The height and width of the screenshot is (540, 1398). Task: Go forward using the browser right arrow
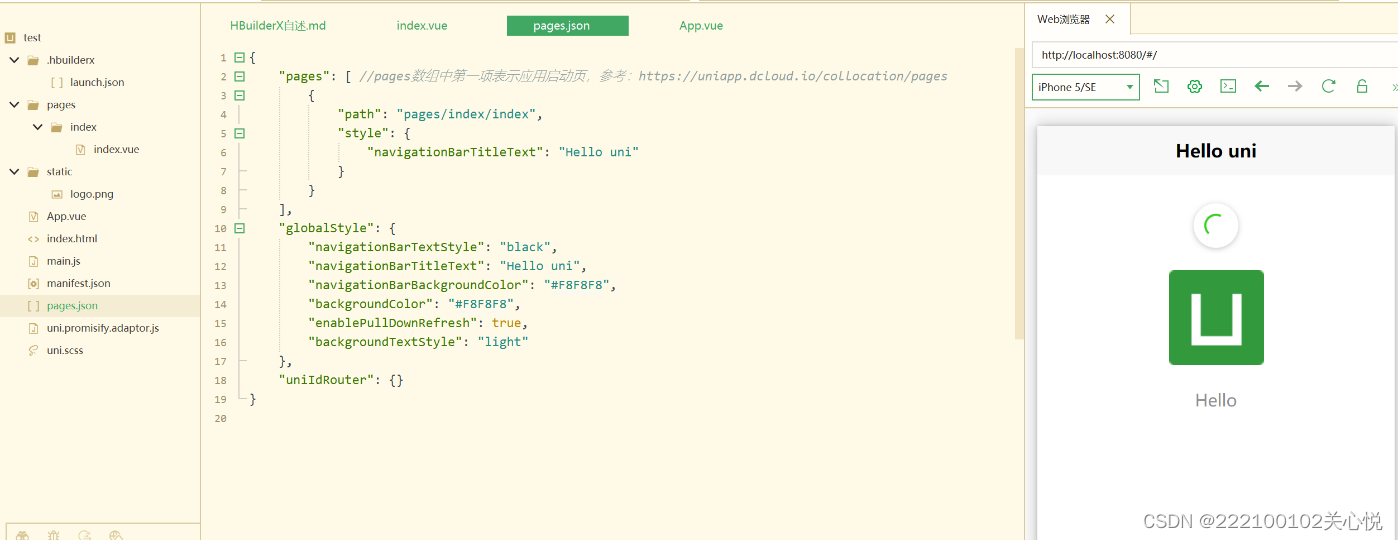pyautogui.click(x=1295, y=87)
